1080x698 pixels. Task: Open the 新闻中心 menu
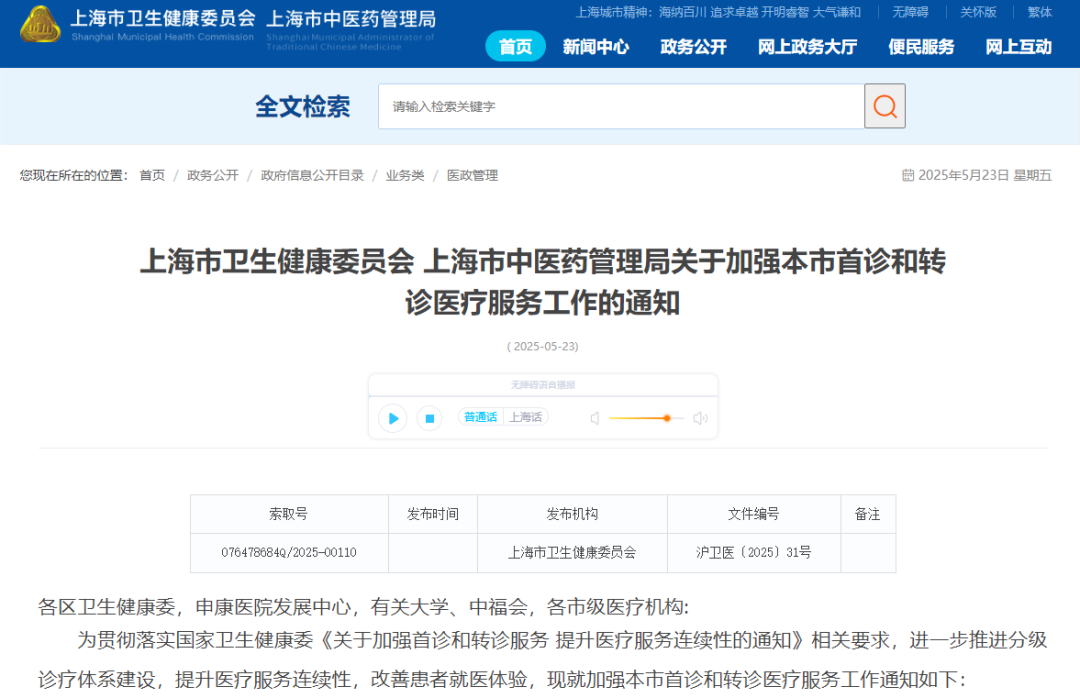(x=596, y=46)
